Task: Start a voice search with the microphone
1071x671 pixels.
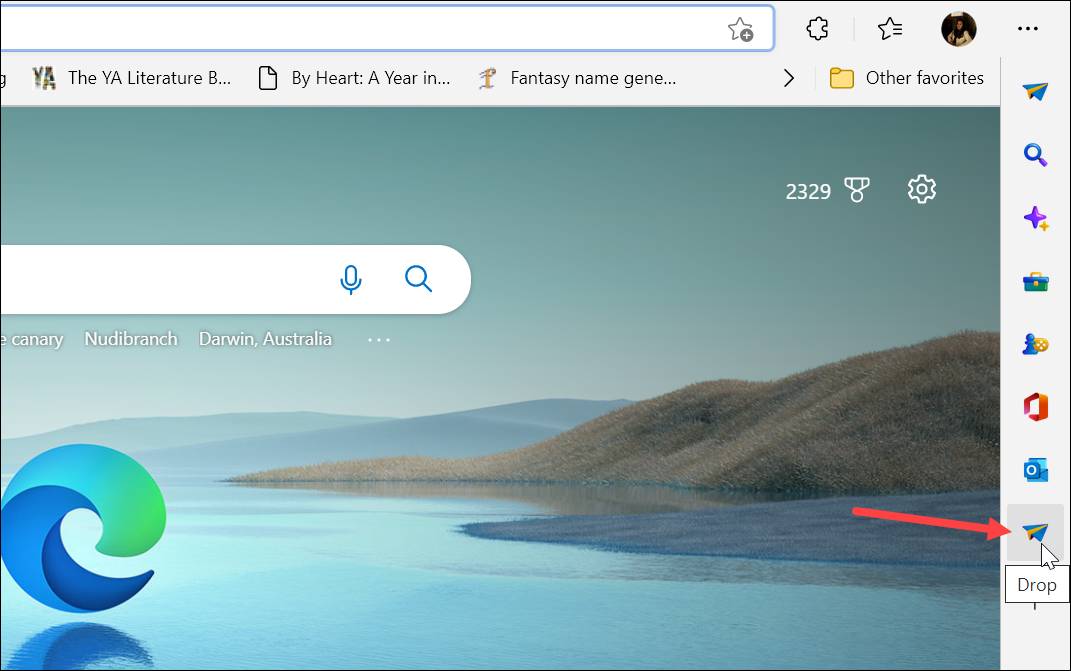Action: pyautogui.click(x=351, y=280)
